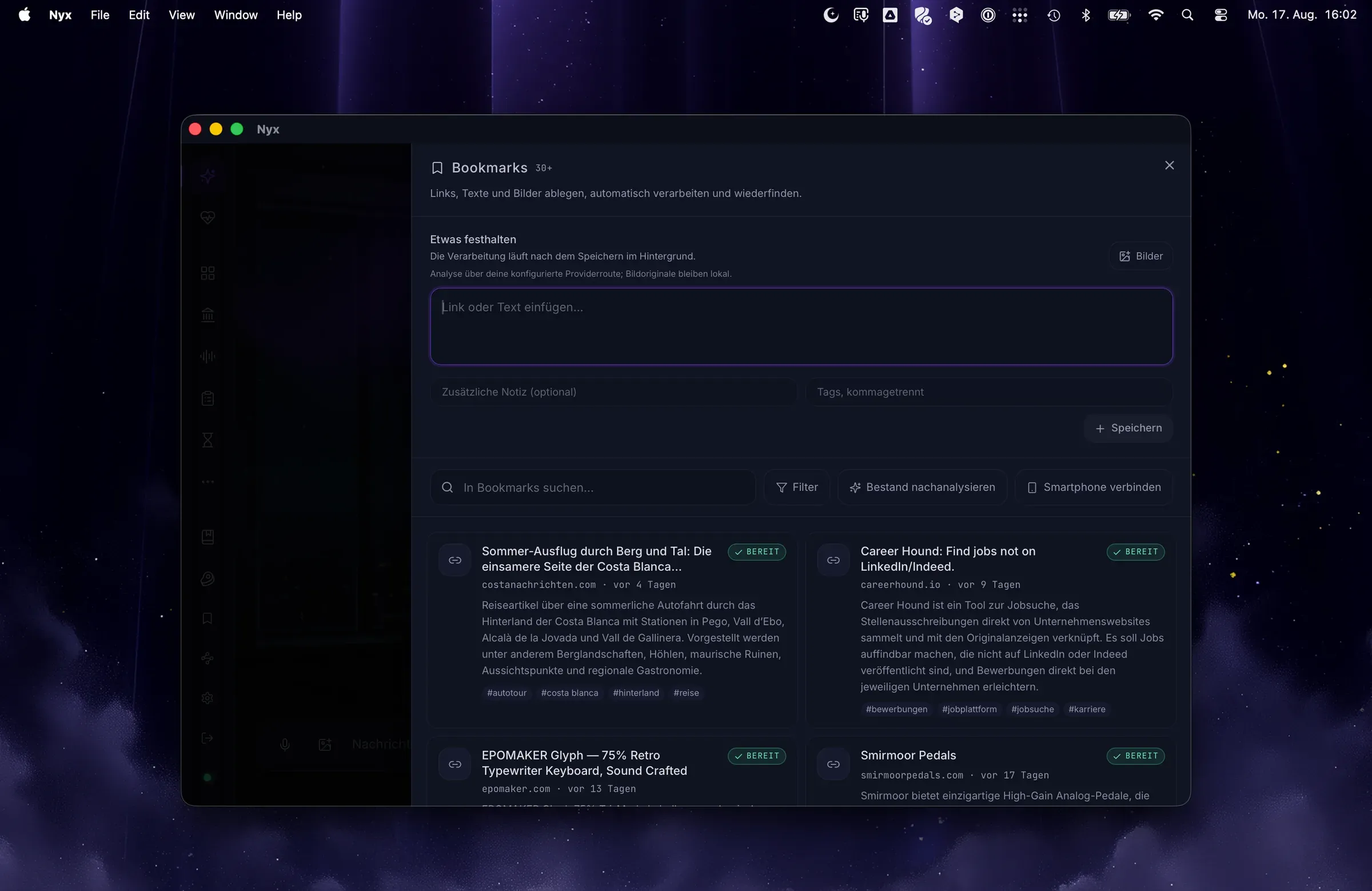This screenshot has width=1372, height=891.
Task: Open the Bilder image upload button
Action: tap(1141, 256)
